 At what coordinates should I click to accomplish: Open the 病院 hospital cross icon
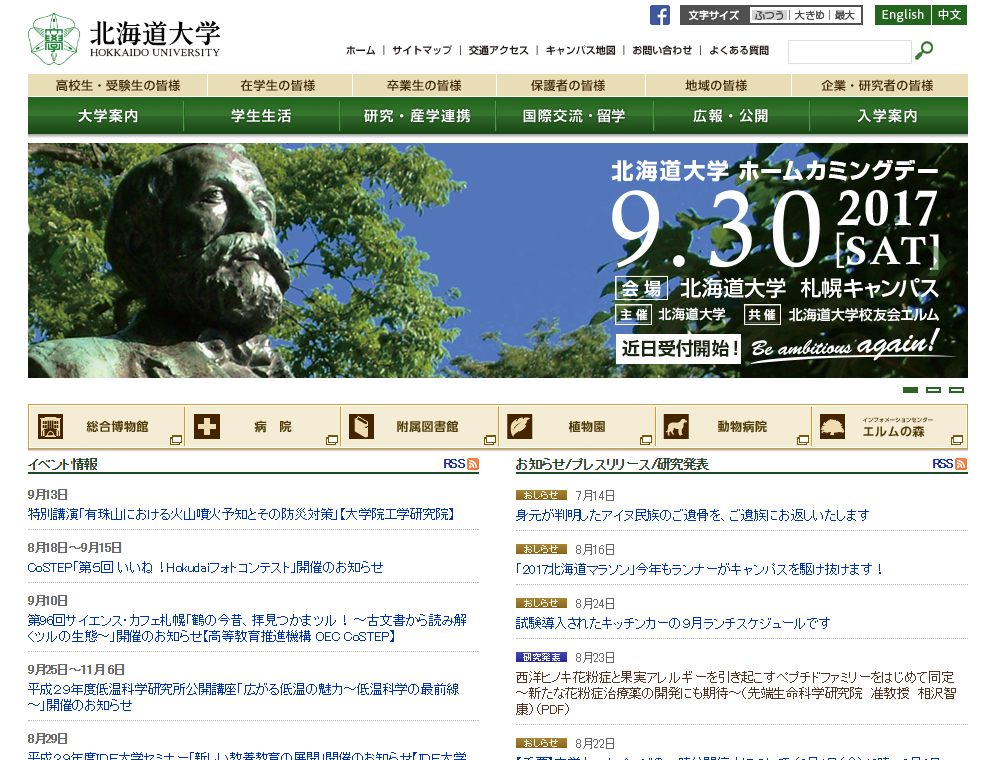(206, 426)
